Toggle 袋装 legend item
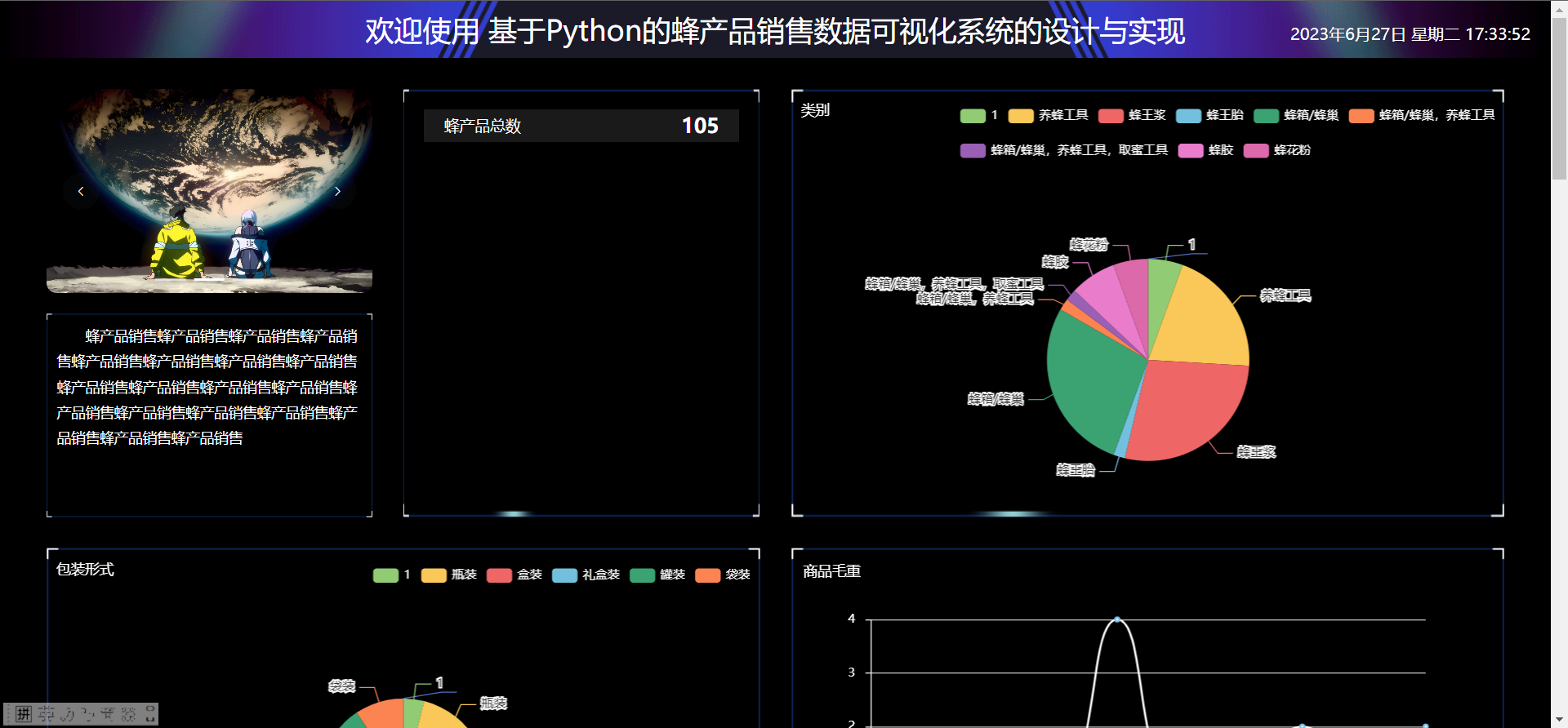Screen dimensions: 1568x728 coord(722,575)
